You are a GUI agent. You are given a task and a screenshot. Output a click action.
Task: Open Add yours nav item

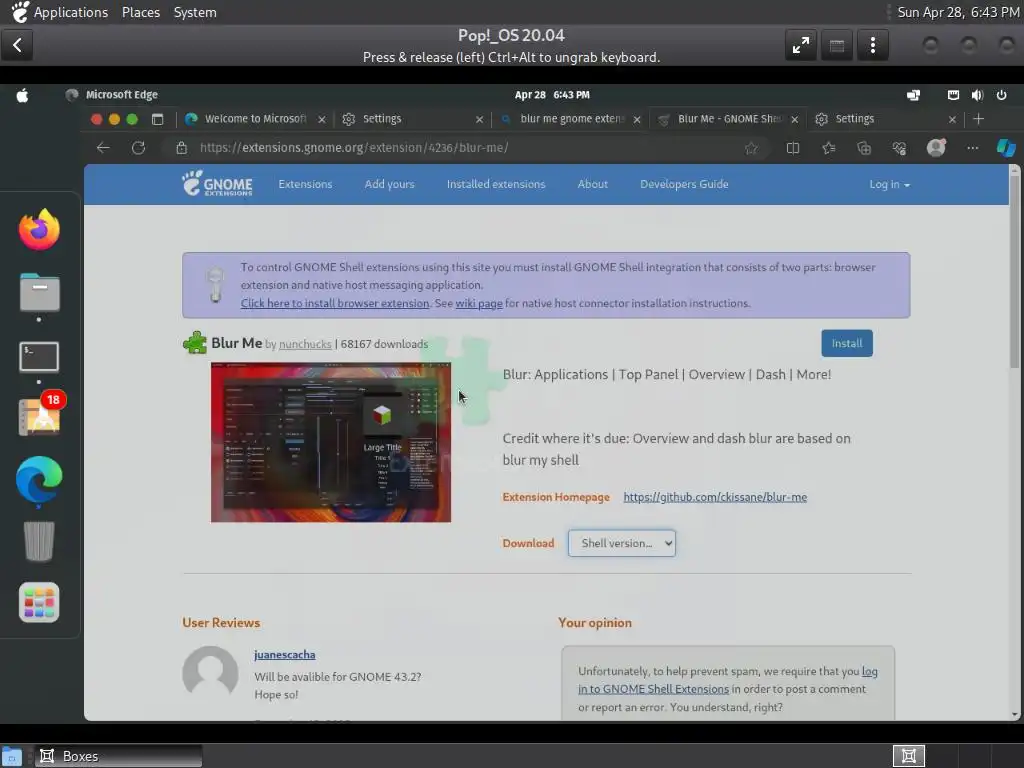click(x=389, y=184)
